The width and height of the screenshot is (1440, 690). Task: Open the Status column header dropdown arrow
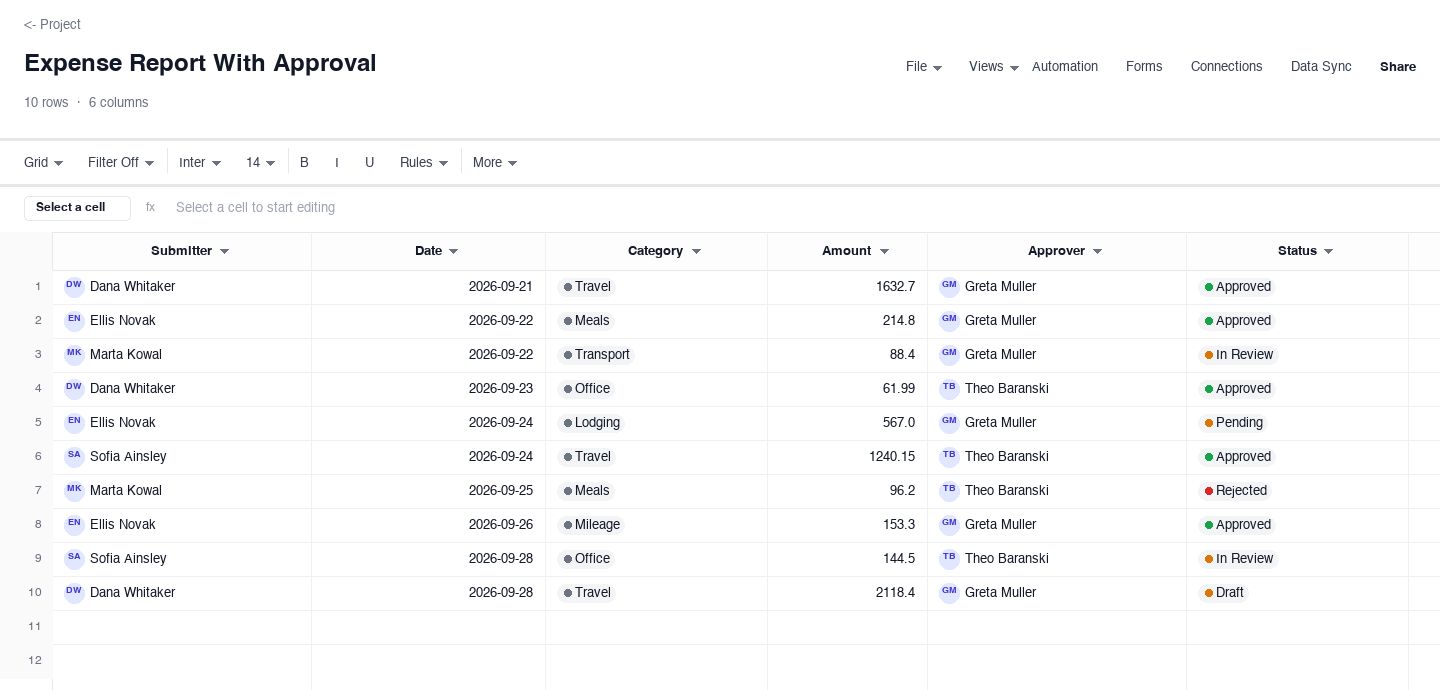[1329, 251]
